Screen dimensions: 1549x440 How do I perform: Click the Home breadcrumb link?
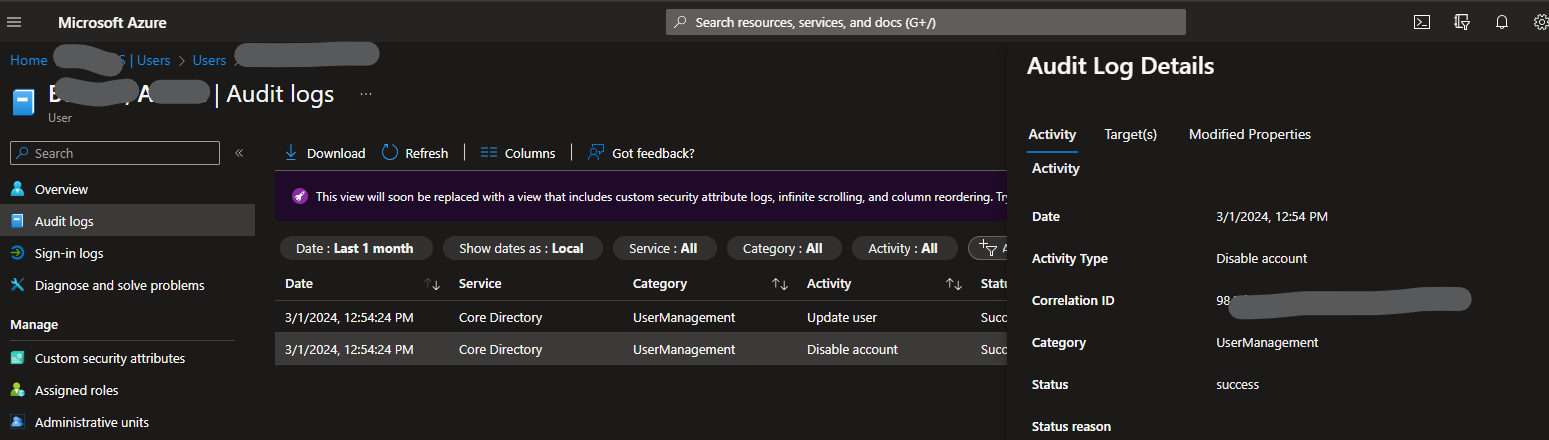(x=28, y=60)
